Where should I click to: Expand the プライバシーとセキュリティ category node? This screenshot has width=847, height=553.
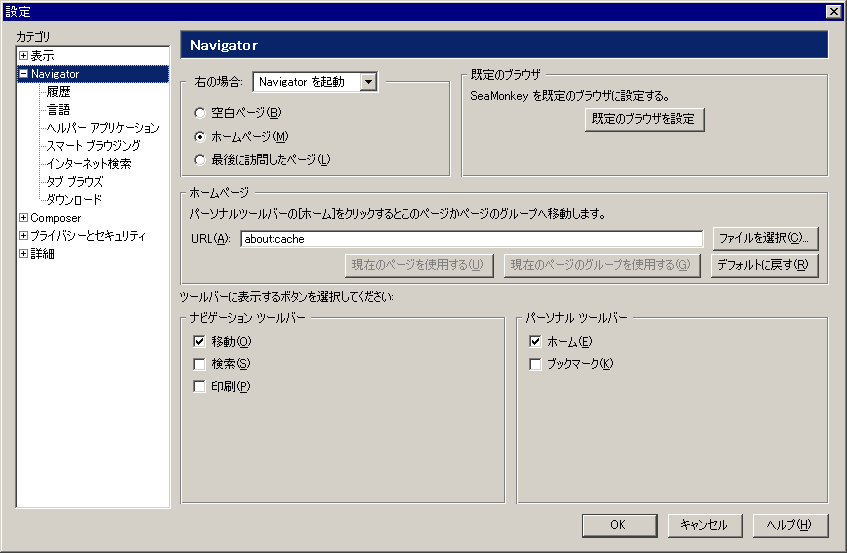pyautogui.click(x=23, y=235)
